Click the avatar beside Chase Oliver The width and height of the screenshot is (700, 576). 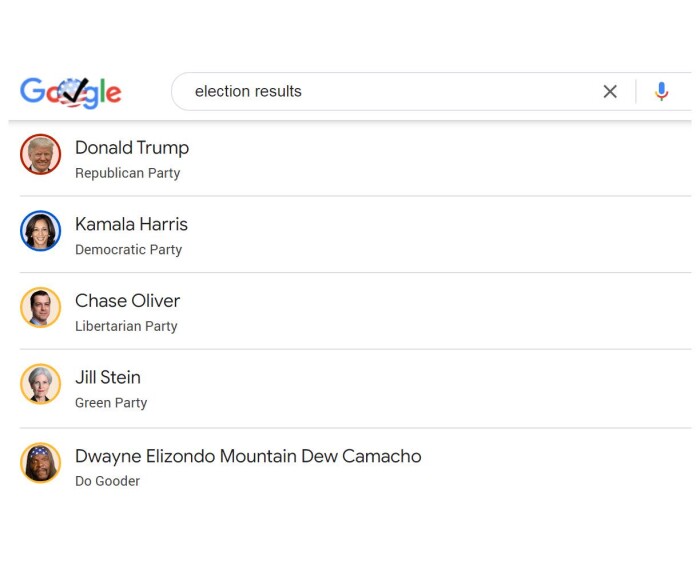point(41,307)
